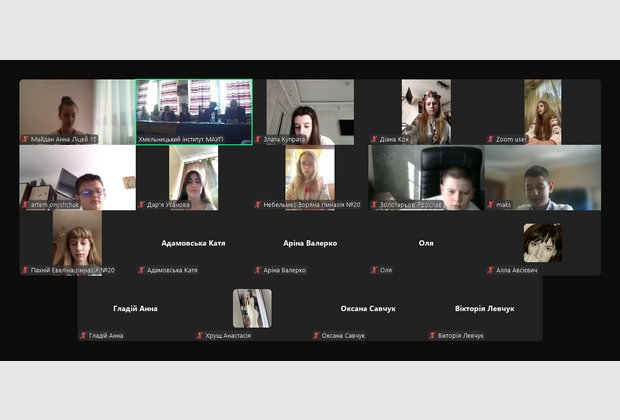Select the Хмельницький інститут МАУП video tile

pyautogui.click(x=194, y=110)
